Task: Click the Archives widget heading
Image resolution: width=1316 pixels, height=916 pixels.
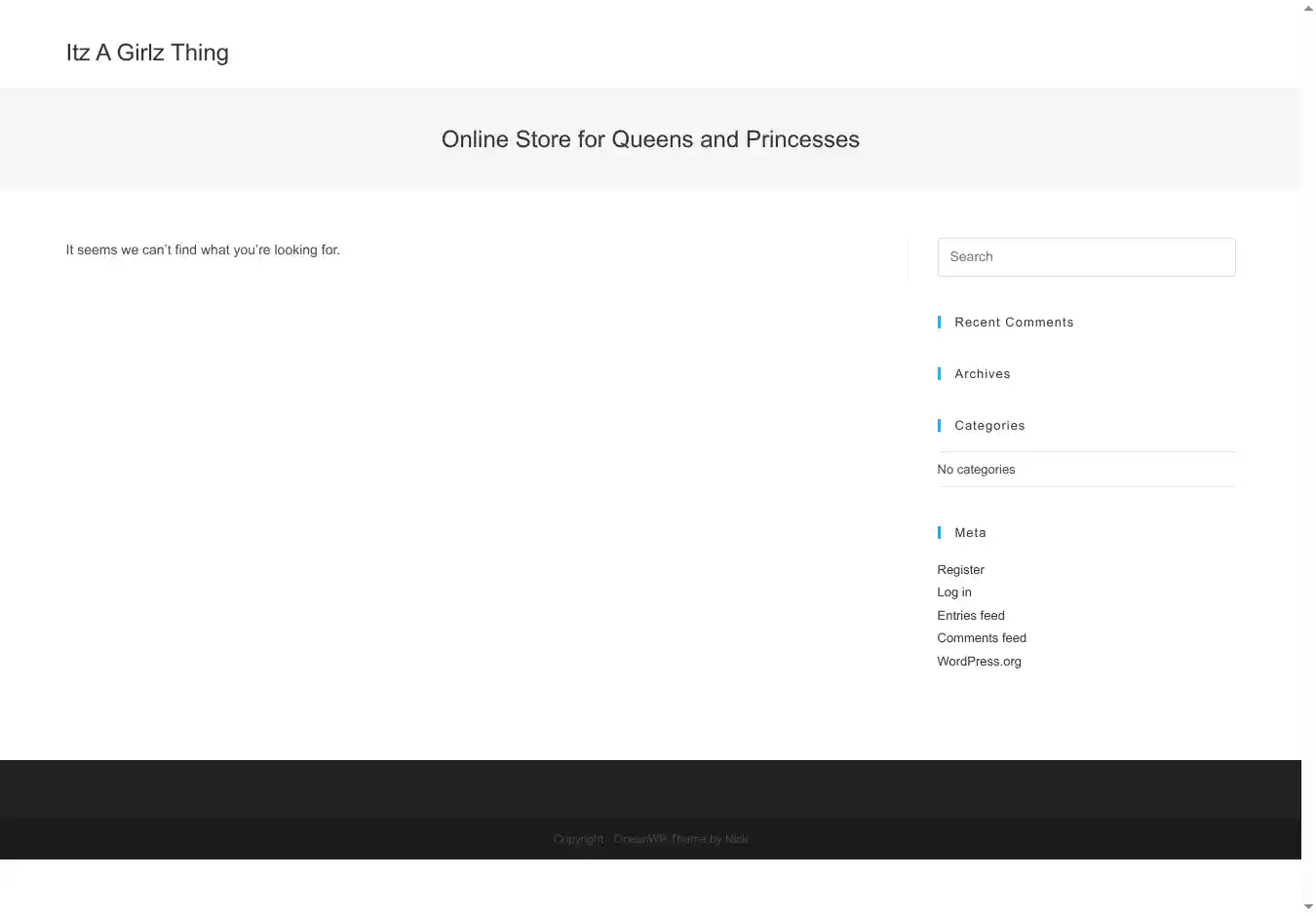Action: coord(982,374)
